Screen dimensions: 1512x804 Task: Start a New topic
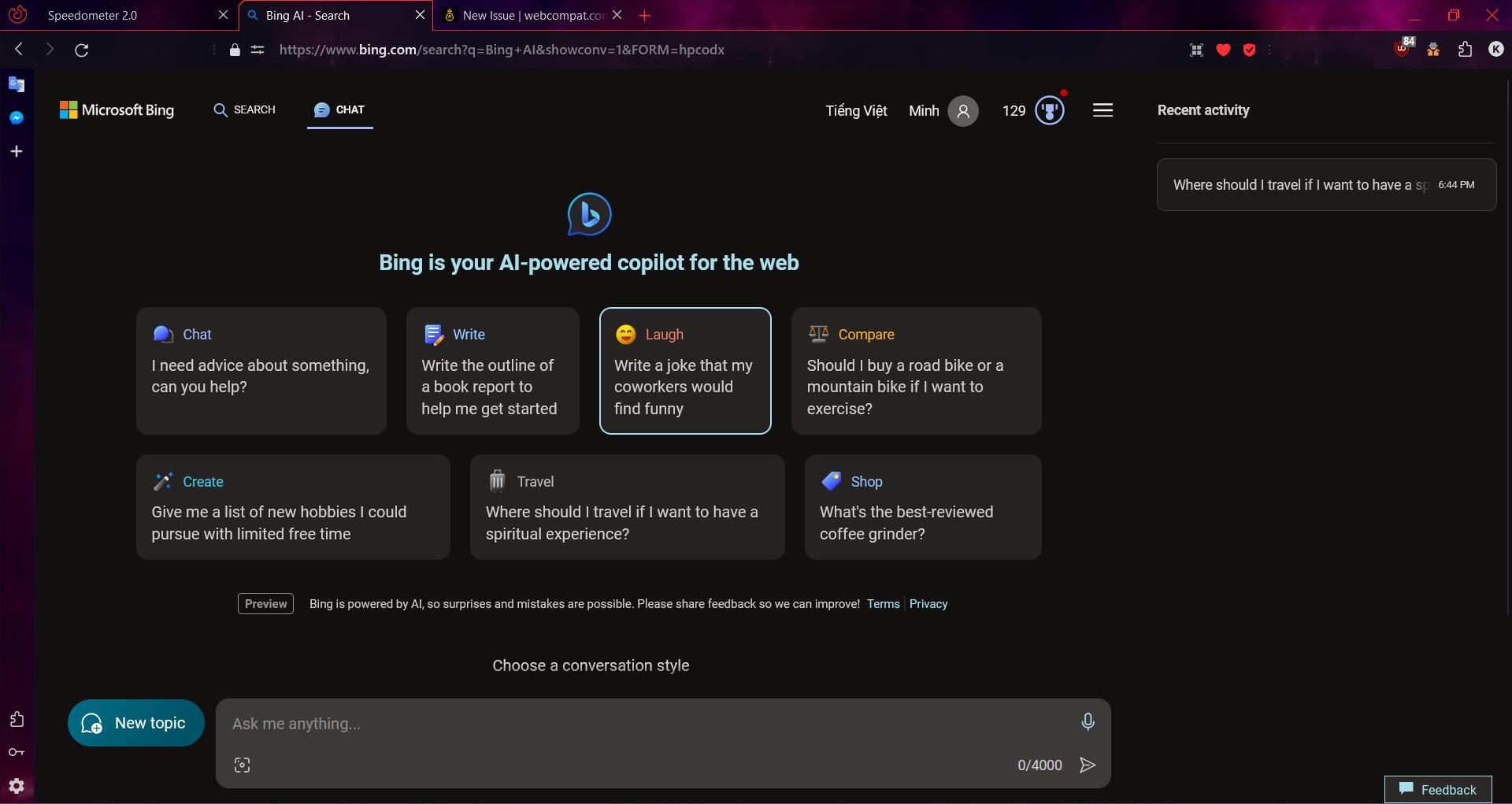coord(135,722)
